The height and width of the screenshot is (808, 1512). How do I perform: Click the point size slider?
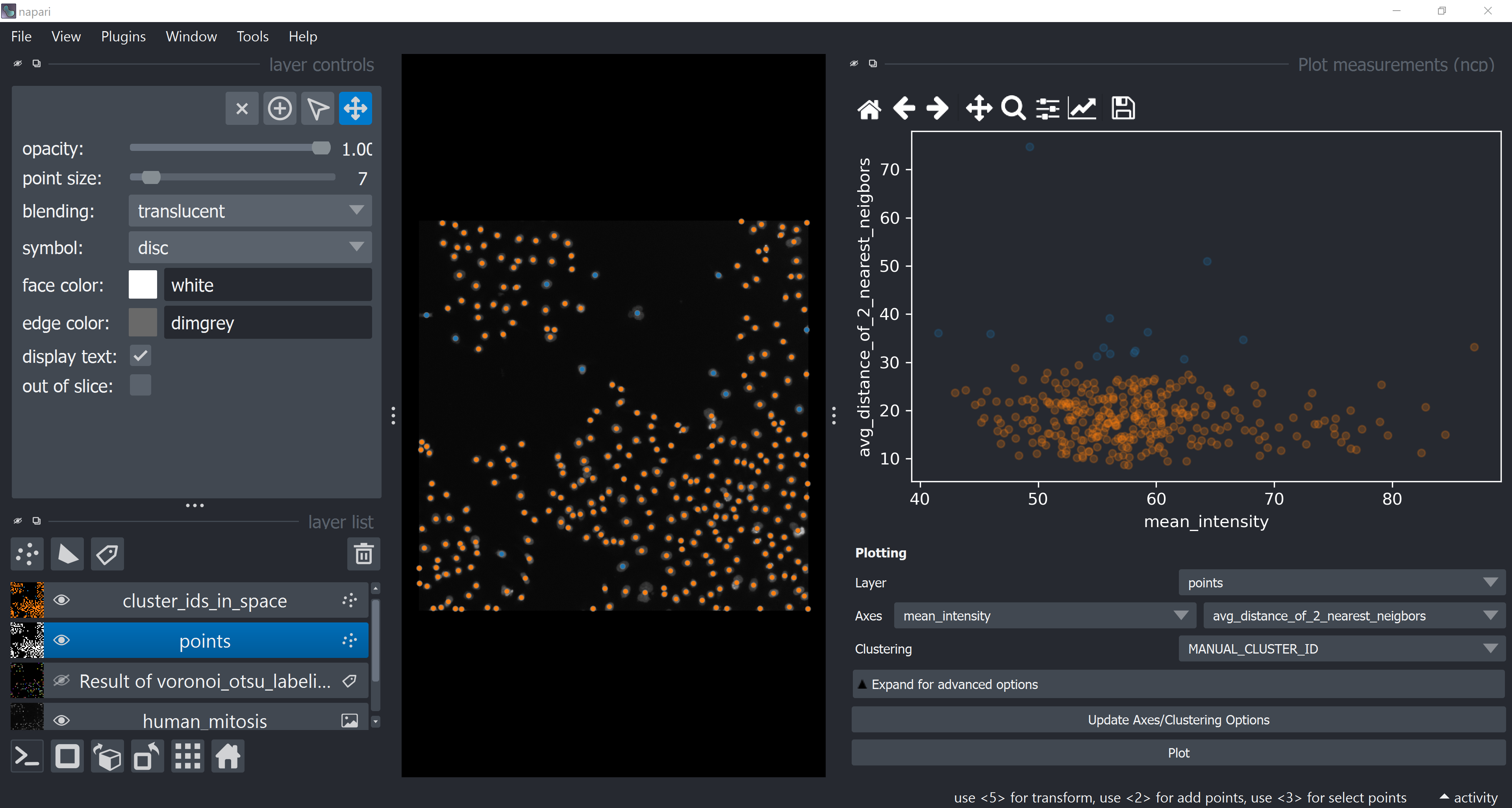232,177
